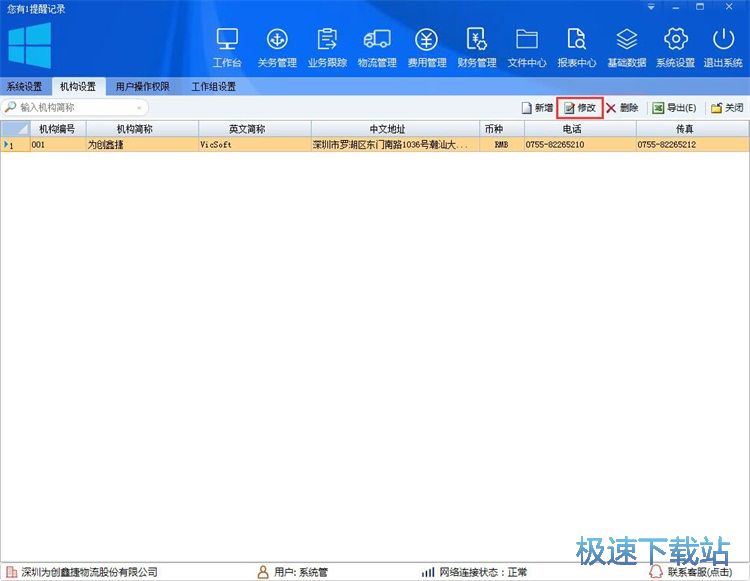Viewport: 750px width, 581px height.
Task: Click the 修改 edit button
Action: tap(580, 108)
